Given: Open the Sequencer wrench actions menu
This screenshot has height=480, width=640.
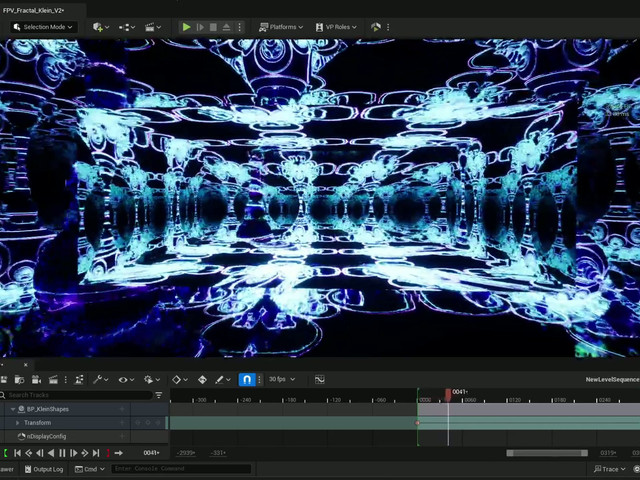Looking at the screenshot, I should pyautogui.click(x=99, y=380).
